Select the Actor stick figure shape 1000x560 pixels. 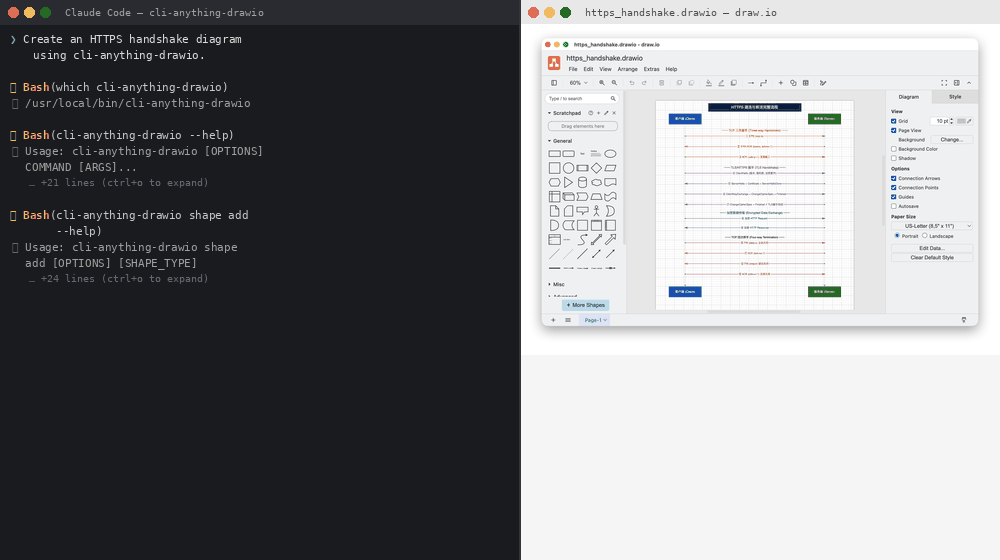pos(596,211)
